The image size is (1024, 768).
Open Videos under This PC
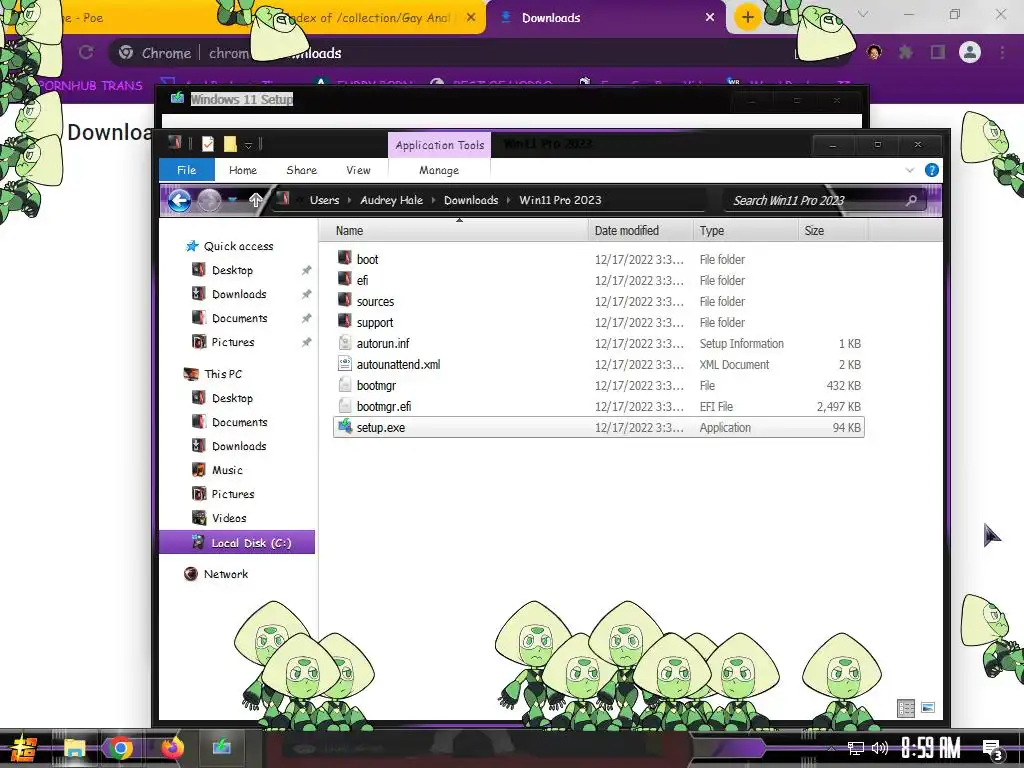coord(229,519)
